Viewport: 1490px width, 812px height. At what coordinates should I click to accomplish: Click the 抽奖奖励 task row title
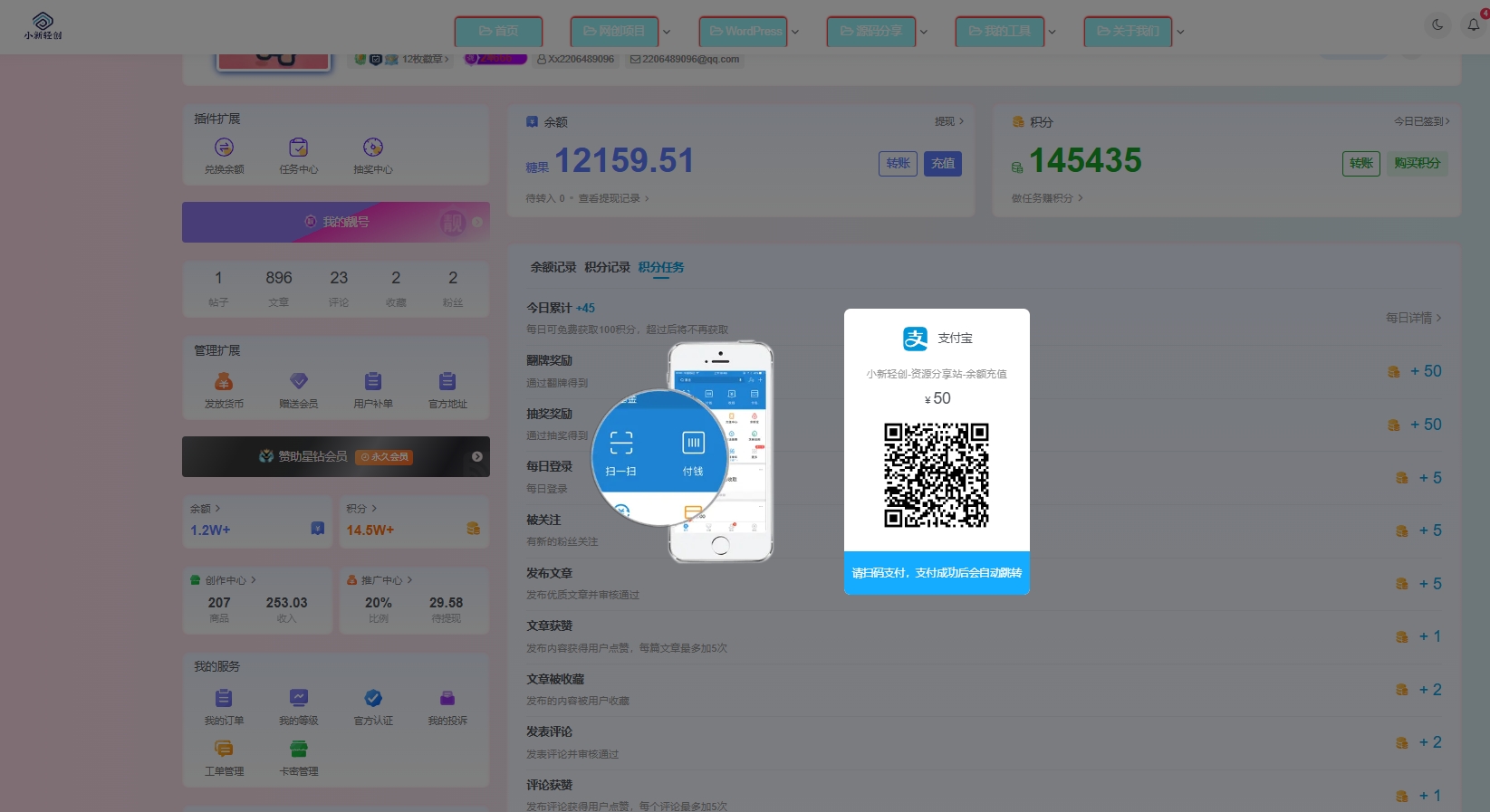click(x=549, y=414)
